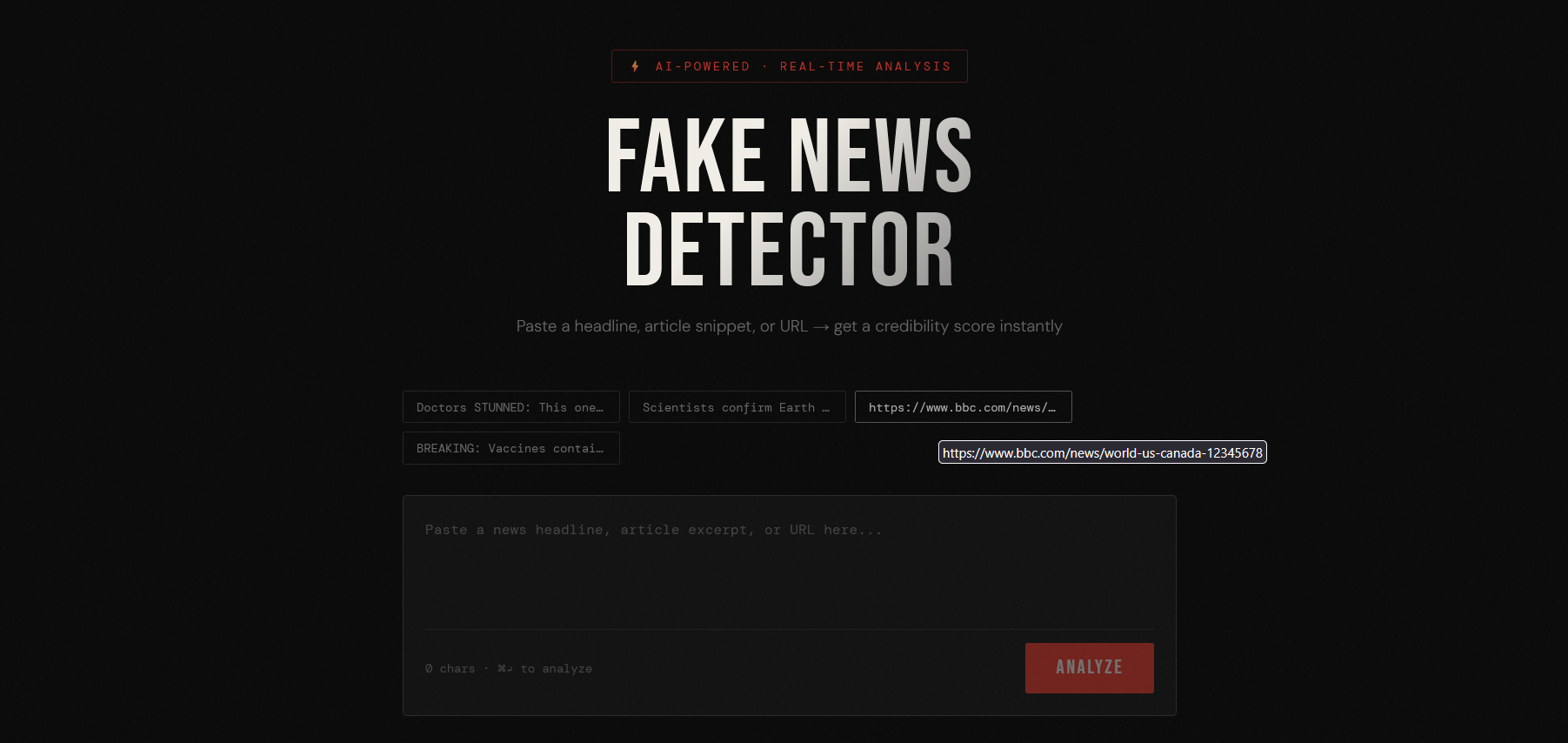Click the 'Paste a headline, article snippet' subtitle
Screen dimensions: 1568x743
coord(790,326)
